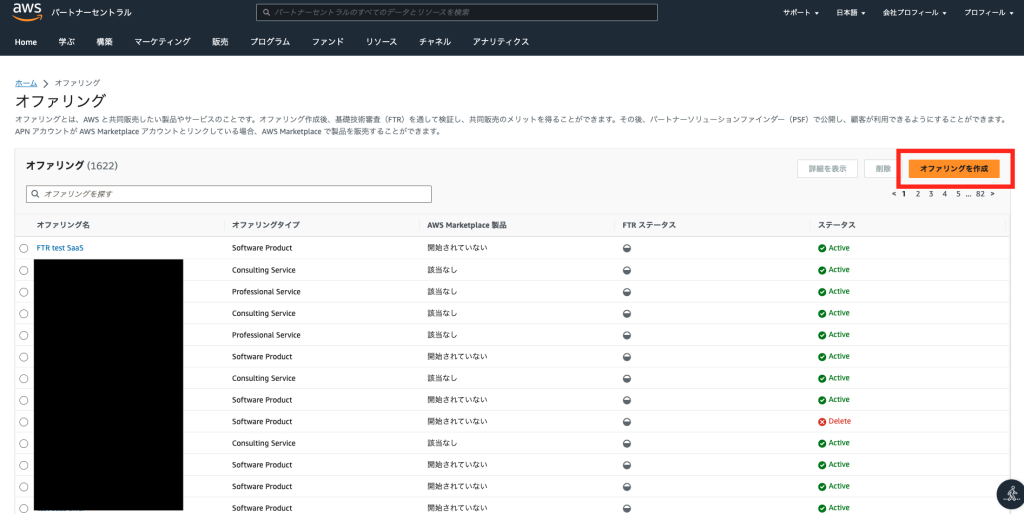Click the パートナーセントラル global search field

tap(456, 12)
